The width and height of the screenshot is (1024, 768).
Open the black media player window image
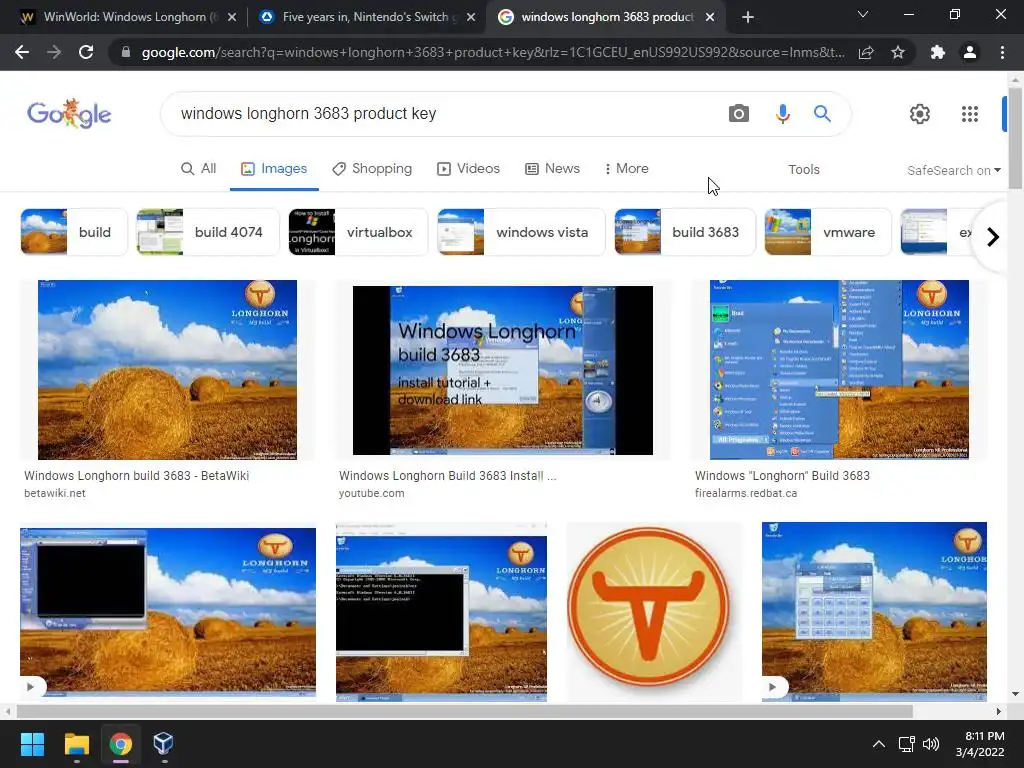[168, 613]
